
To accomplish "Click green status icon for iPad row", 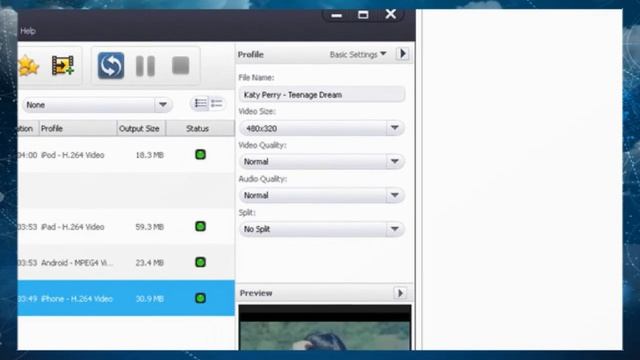I will pos(200,227).
